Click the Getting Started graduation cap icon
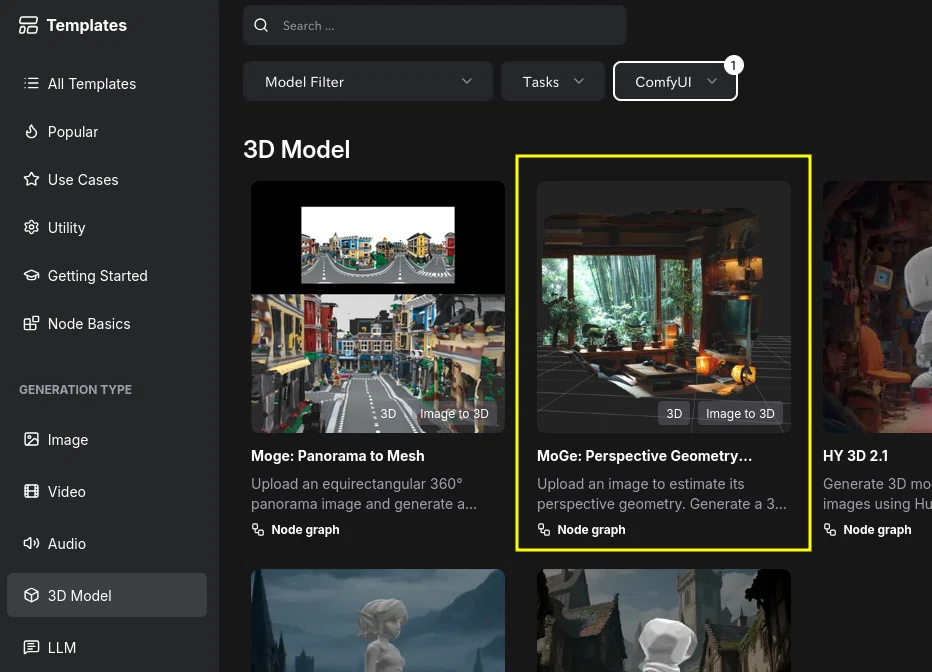 click(x=31, y=276)
